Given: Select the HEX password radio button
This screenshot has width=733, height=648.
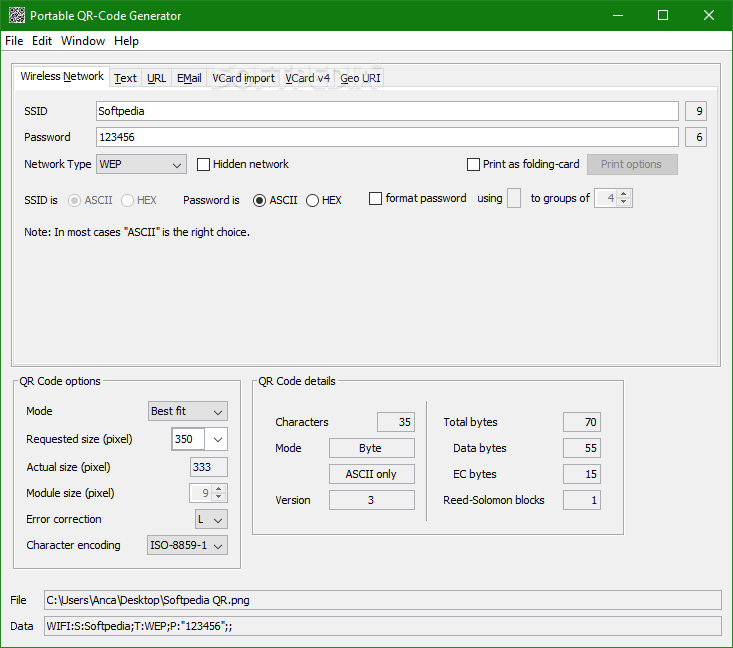Looking at the screenshot, I should [313, 200].
